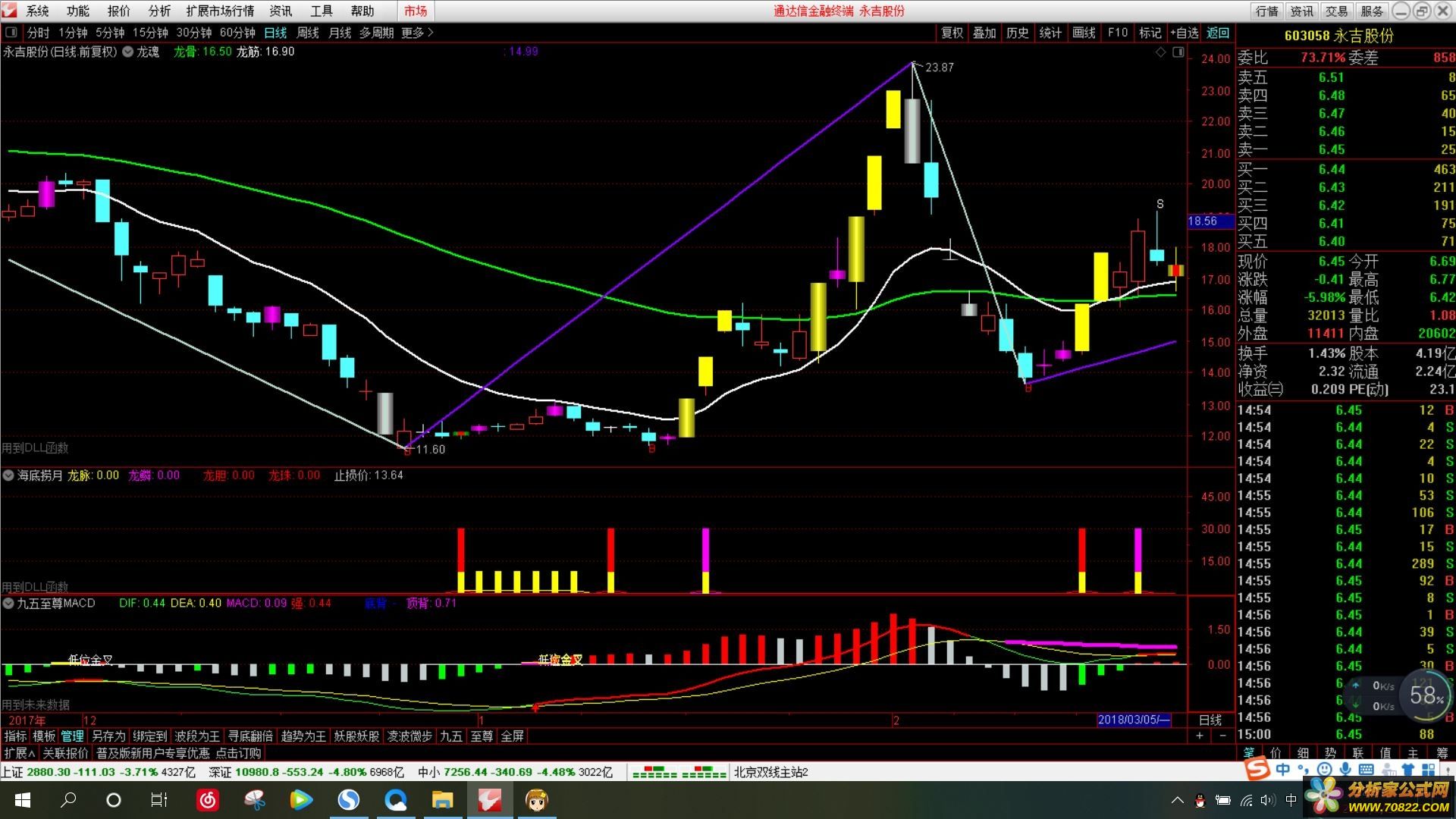
Task: Expand 龙魂 indicator selector on main chart
Action: (x=128, y=52)
